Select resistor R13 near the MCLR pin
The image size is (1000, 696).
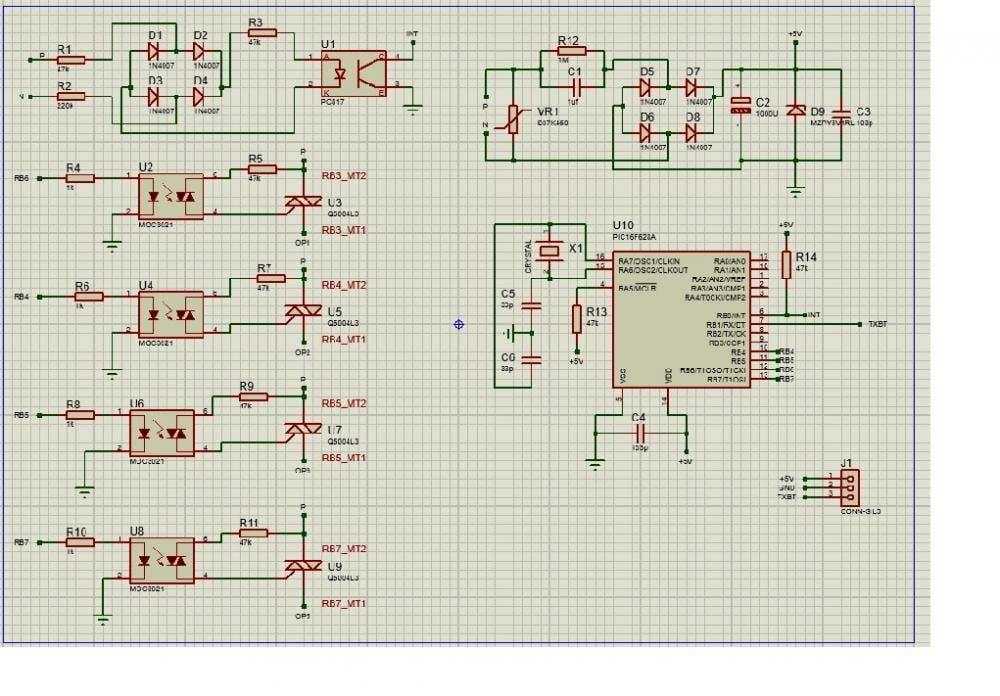576,319
